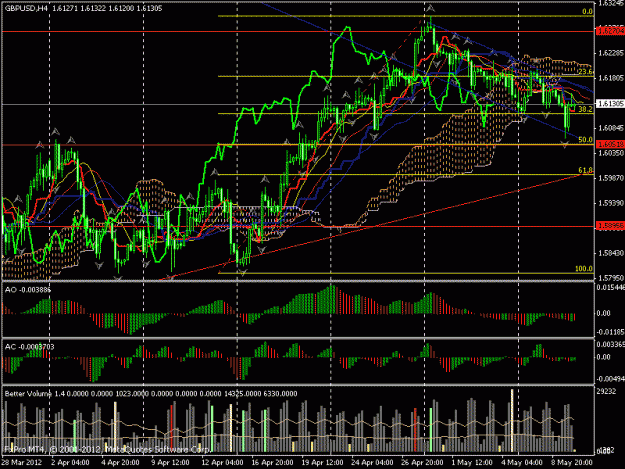Click the 12 Apr 04:00 time label

click(222, 462)
